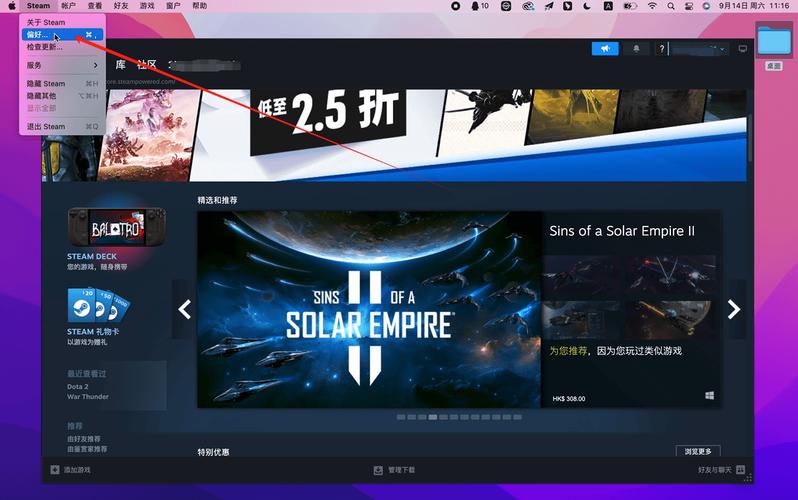Open the 帮助 menu bar item
The image size is (798, 500).
point(200,6)
